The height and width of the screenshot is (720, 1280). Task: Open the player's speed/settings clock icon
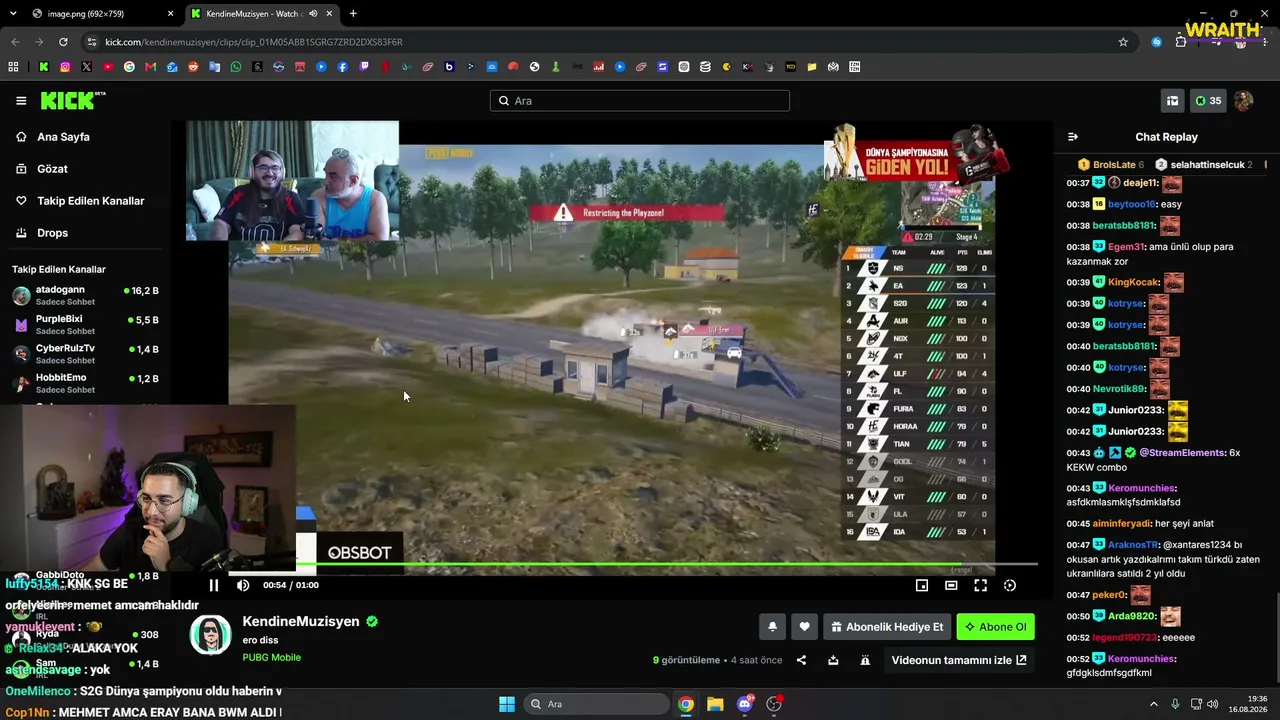pos(1010,585)
